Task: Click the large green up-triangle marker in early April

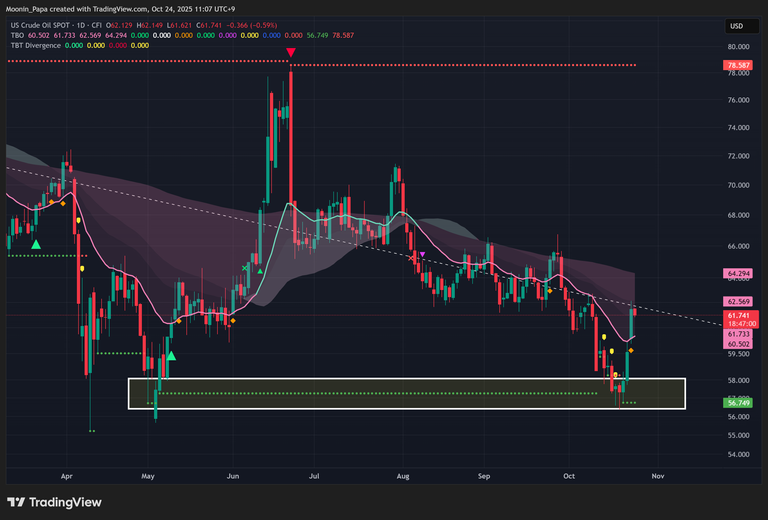Action: [x=36, y=244]
